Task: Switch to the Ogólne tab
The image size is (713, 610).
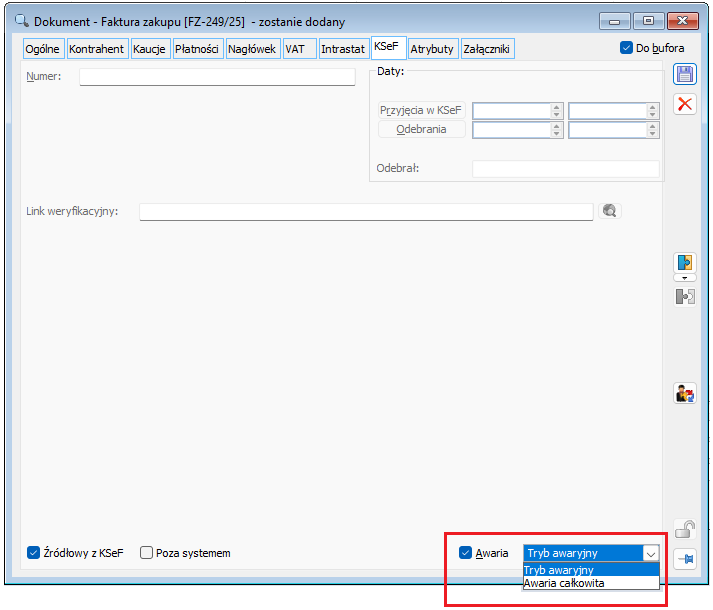Action: pos(43,49)
